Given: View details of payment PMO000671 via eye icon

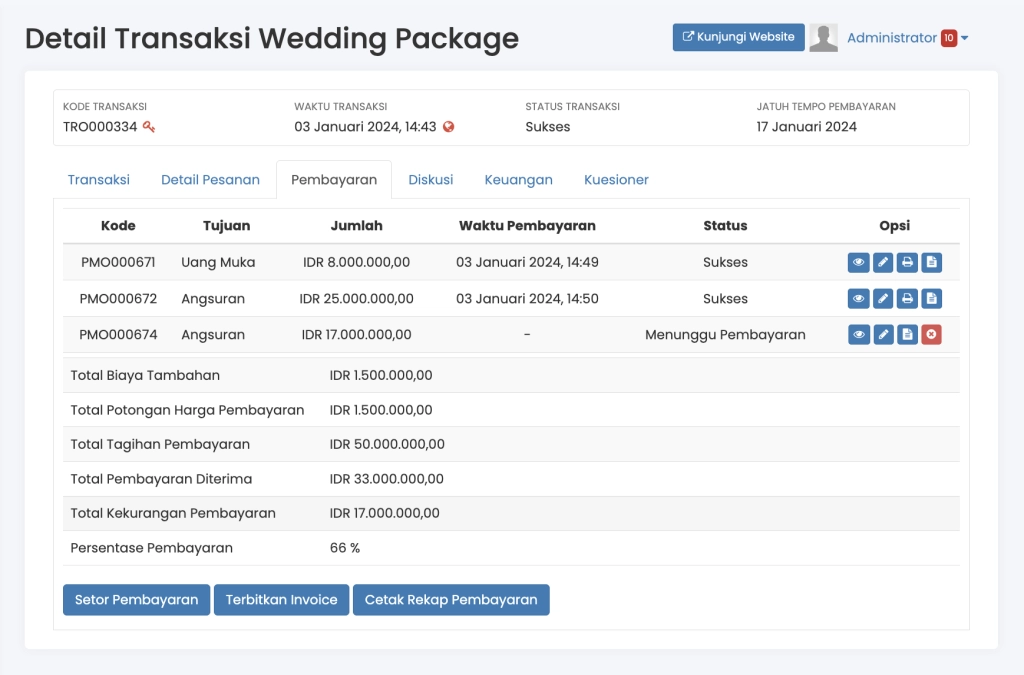Looking at the screenshot, I should 858,263.
